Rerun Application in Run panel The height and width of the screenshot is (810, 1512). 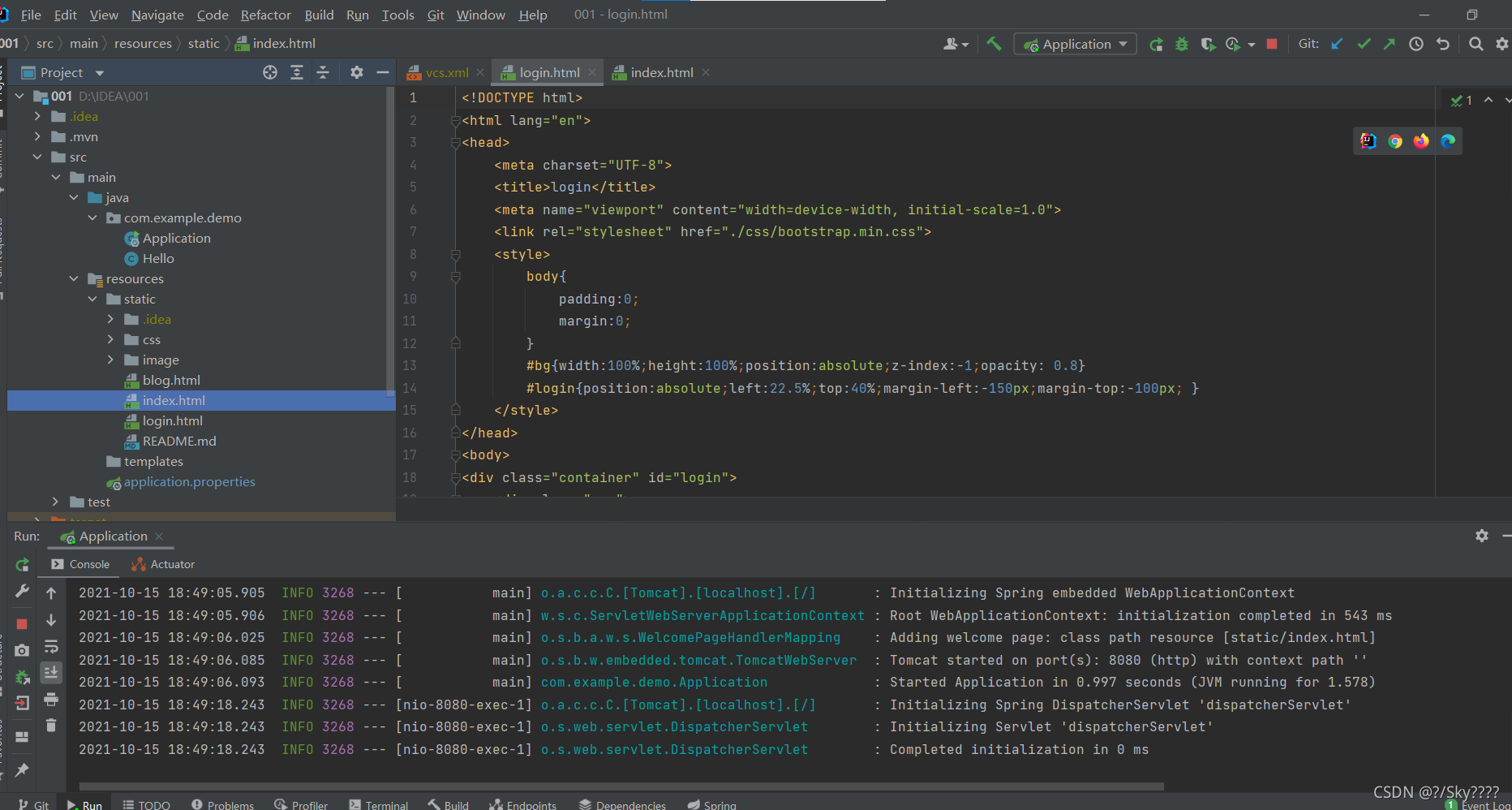point(23,564)
